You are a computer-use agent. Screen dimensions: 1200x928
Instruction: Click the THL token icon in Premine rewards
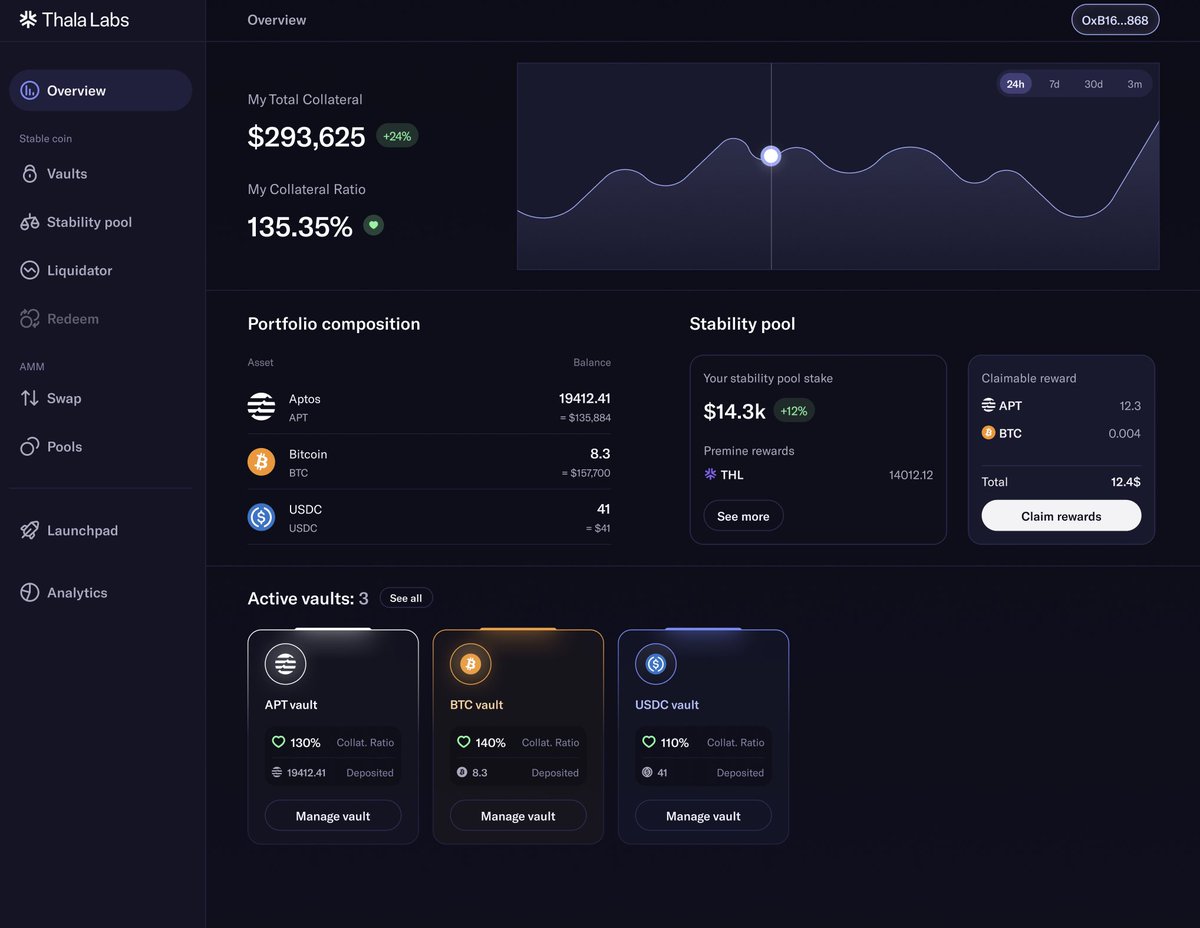711,474
